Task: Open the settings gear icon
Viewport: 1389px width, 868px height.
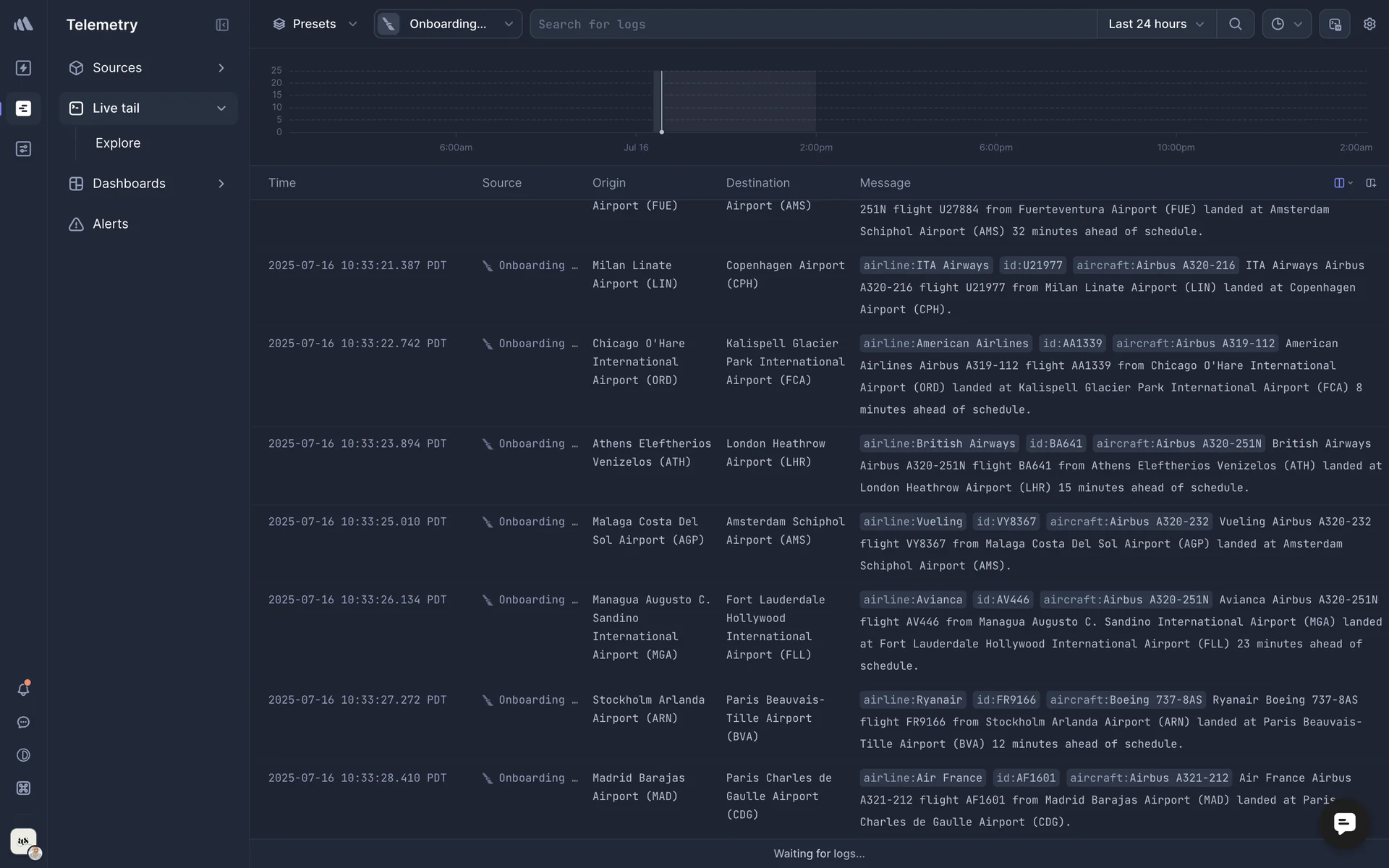Action: [1369, 24]
